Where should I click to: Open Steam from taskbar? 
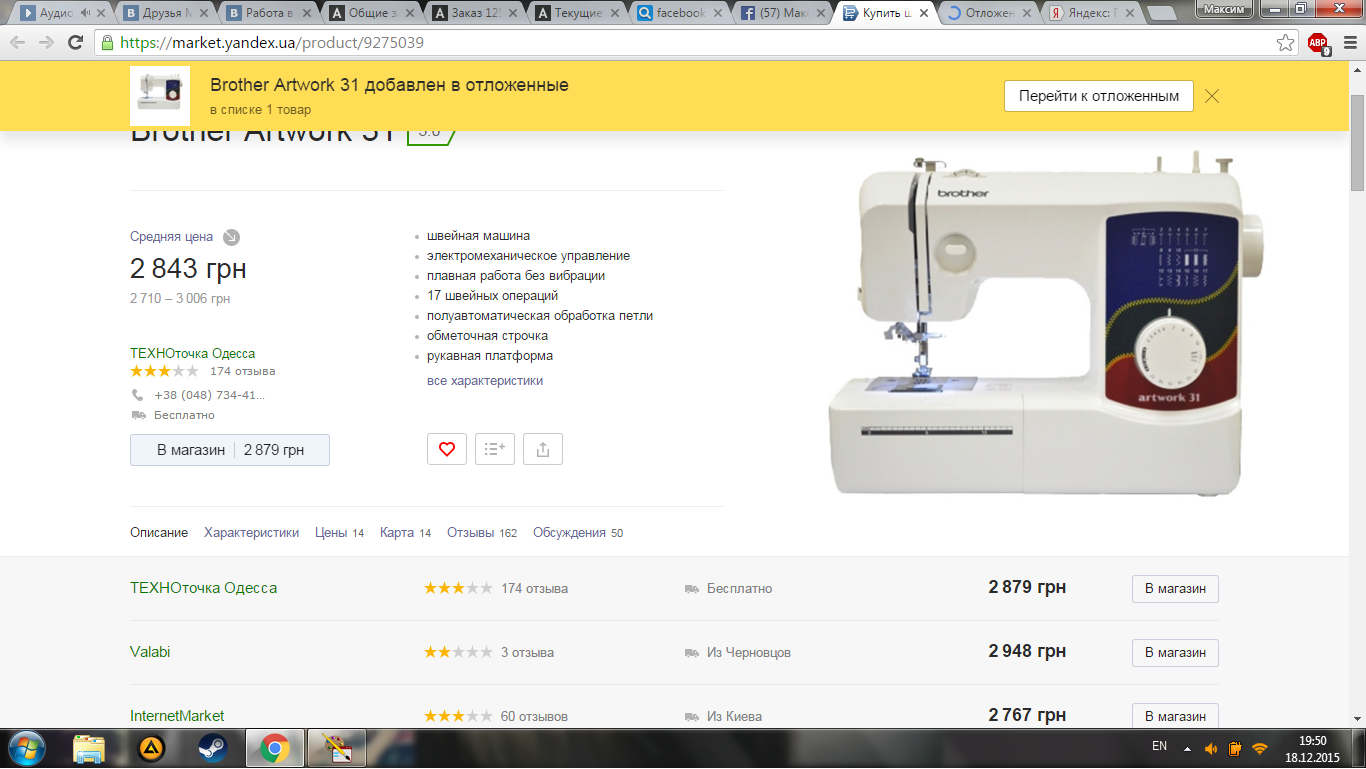212,748
